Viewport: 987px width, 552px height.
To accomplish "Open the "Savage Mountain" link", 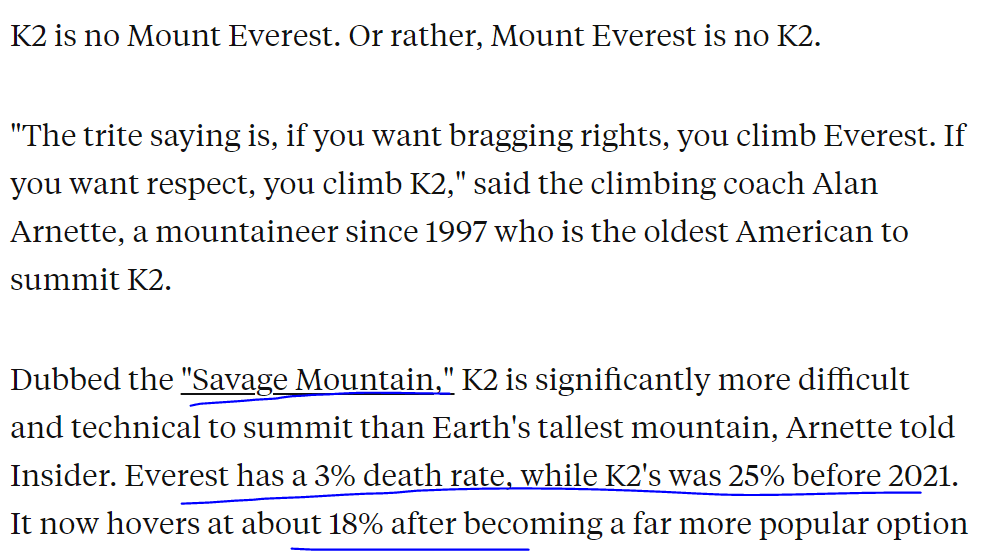I will pos(317,380).
